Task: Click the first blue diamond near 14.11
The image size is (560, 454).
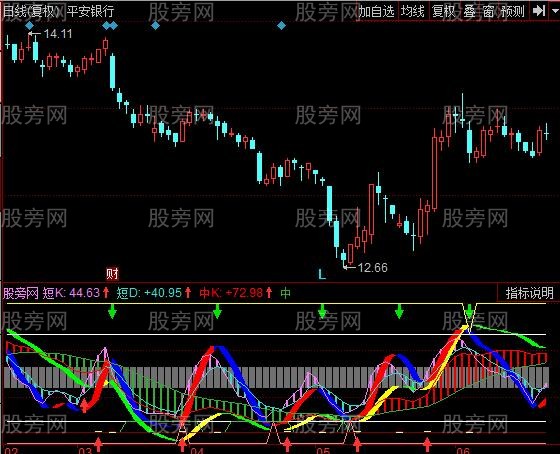Action: (x=29, y=26)
